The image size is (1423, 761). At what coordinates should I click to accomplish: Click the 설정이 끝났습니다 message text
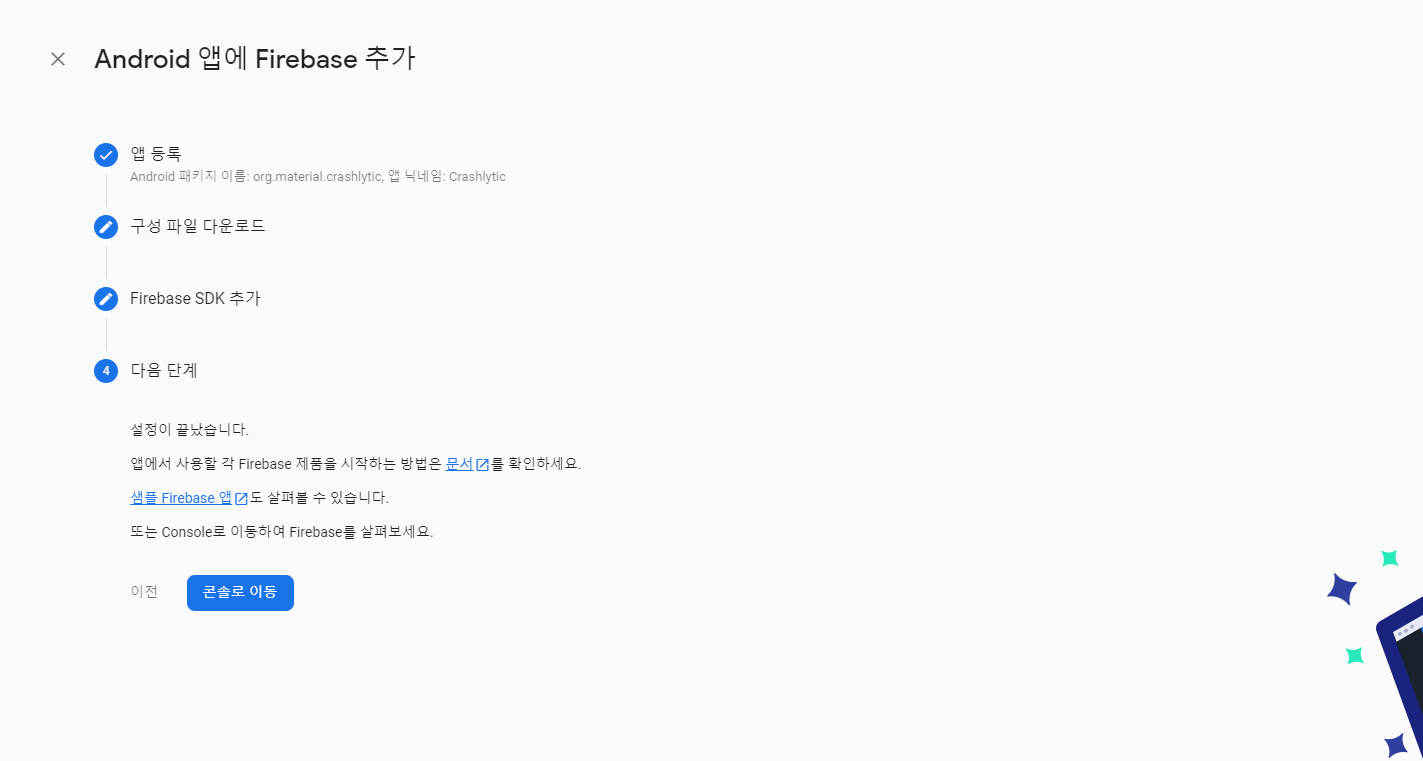[189, 430]
